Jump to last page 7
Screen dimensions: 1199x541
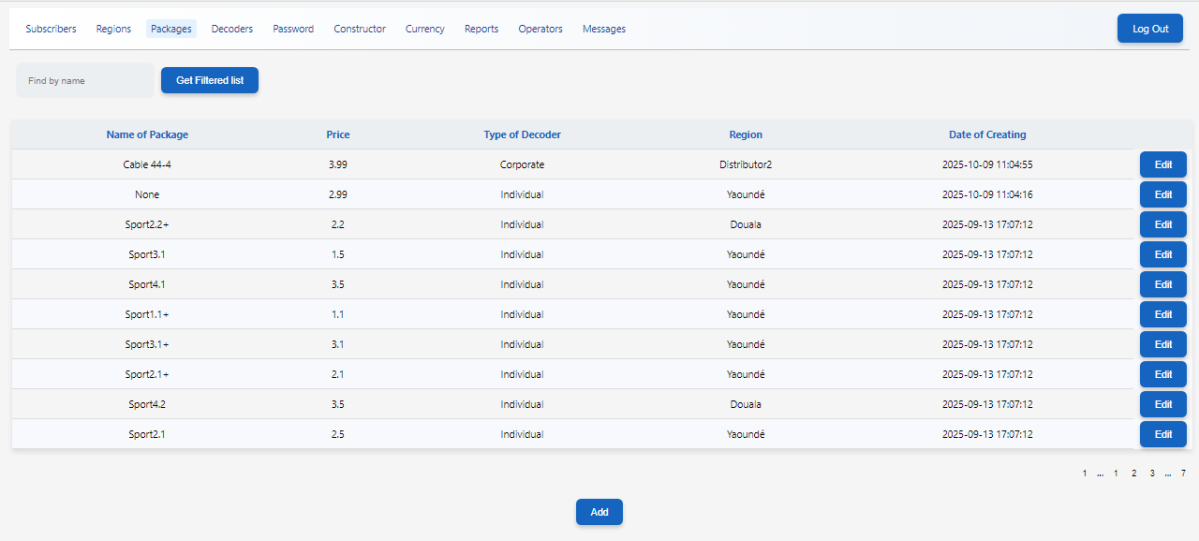[1183, 473]
